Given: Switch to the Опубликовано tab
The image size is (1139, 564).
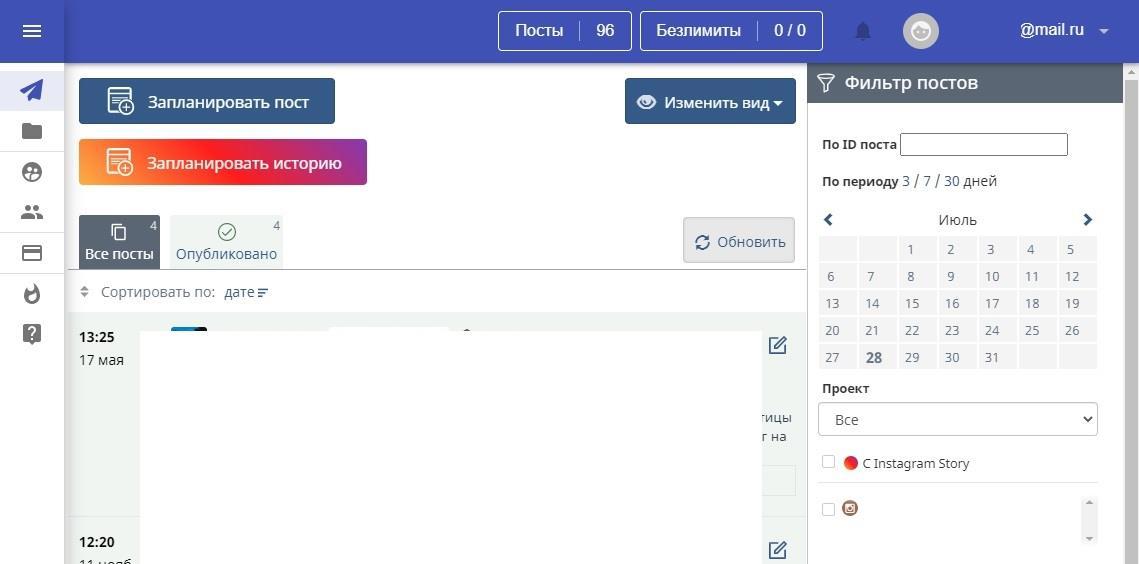Looking at the screenshot, I should (226, 242).
